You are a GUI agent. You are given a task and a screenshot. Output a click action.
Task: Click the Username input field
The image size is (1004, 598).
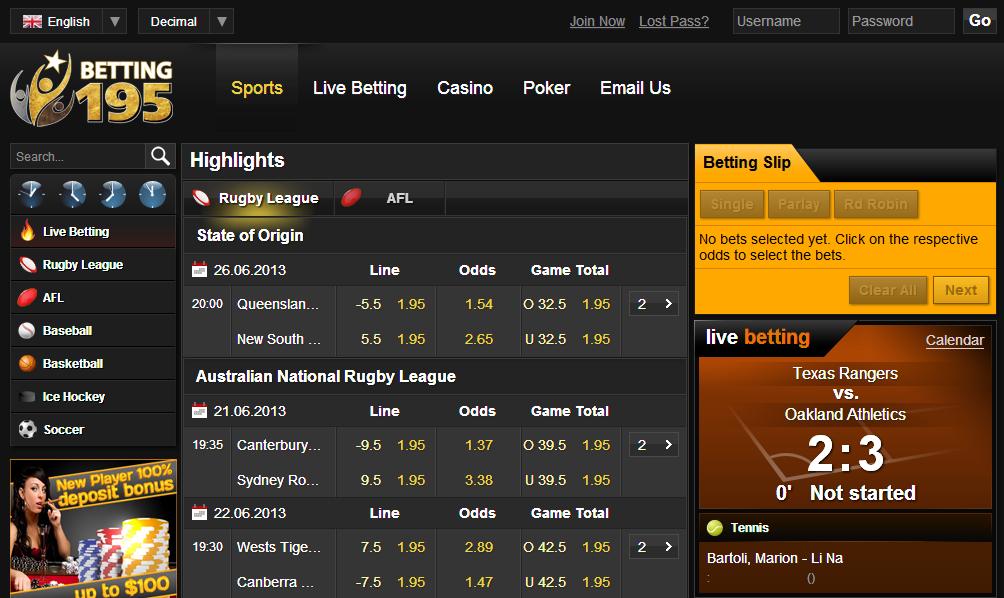pyautogui.click(x=786, y=20)
